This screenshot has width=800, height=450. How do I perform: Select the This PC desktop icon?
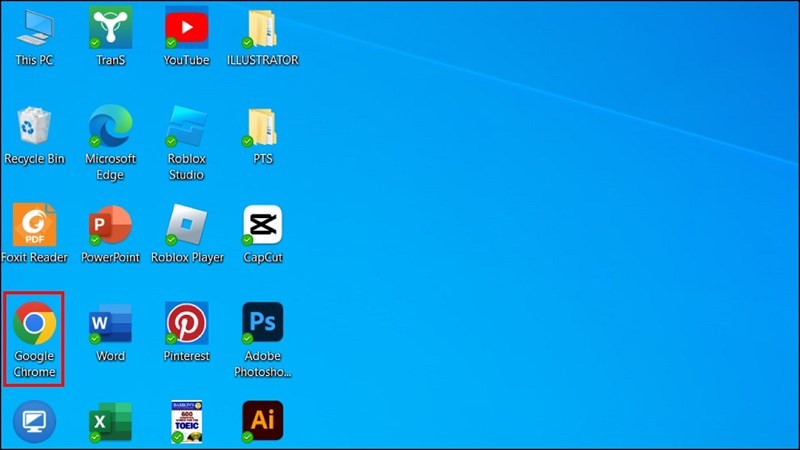(34, 28)
